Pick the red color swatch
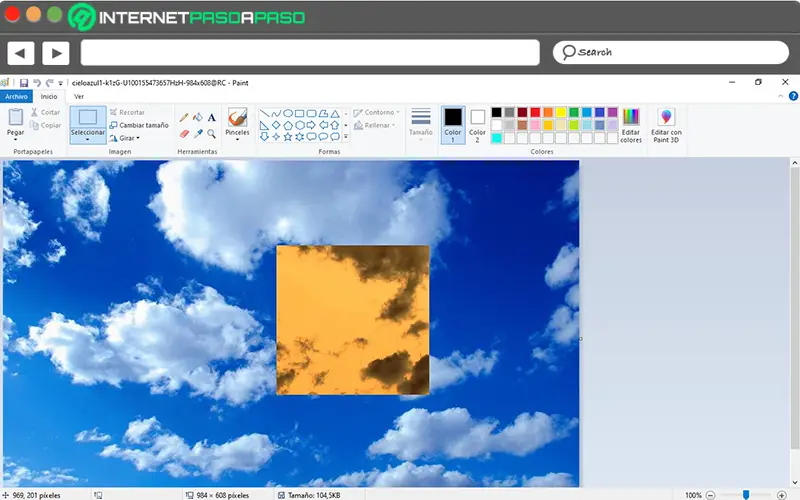The width and height of the screenshot is (800, 500). click(x=535, y=112)
